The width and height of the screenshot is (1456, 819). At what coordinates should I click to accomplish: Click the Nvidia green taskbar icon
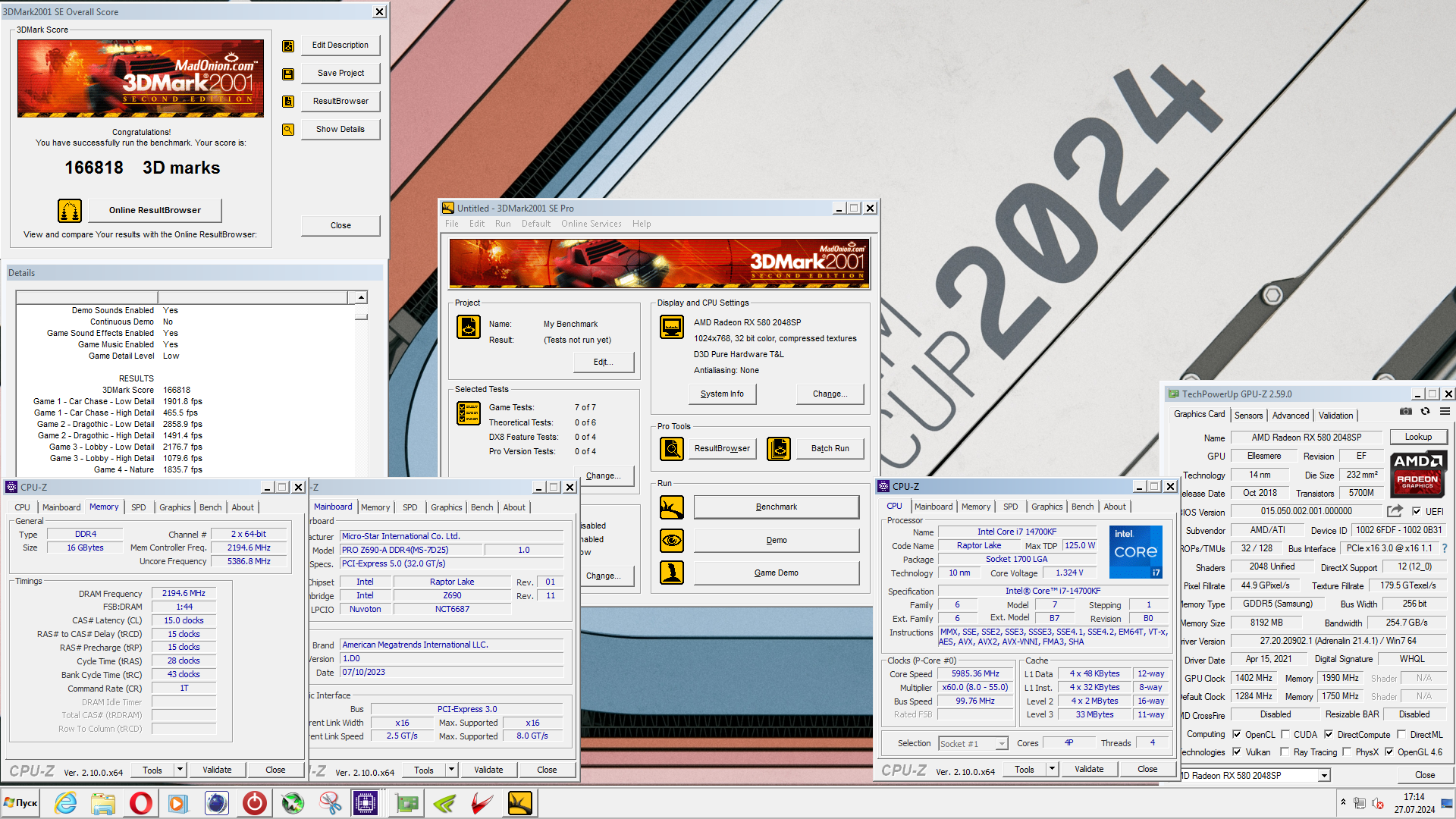pos(444,803)
